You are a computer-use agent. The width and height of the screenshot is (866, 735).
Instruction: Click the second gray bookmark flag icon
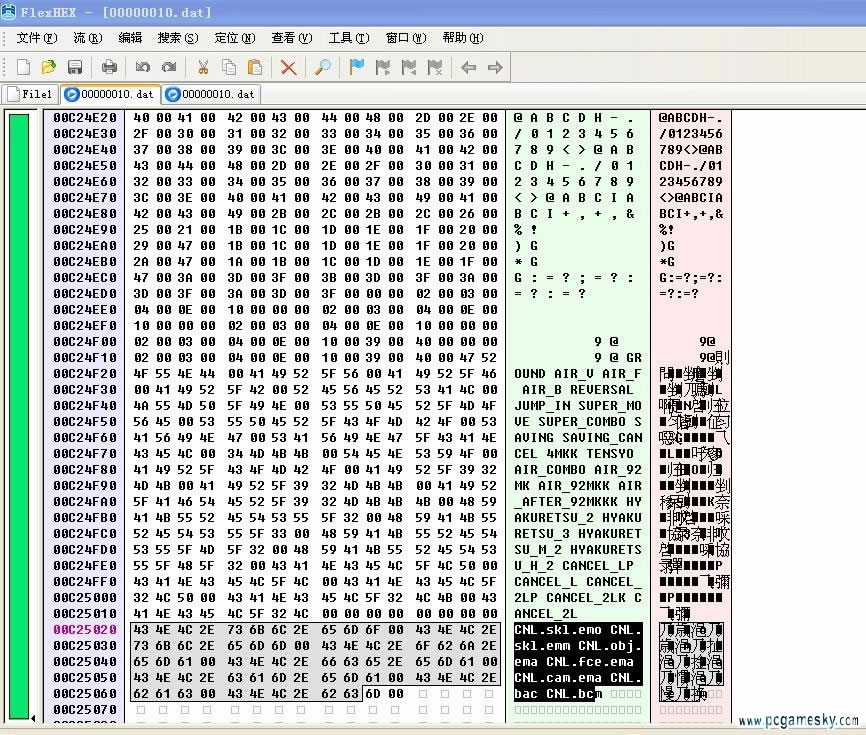click(x=409, y=67)
